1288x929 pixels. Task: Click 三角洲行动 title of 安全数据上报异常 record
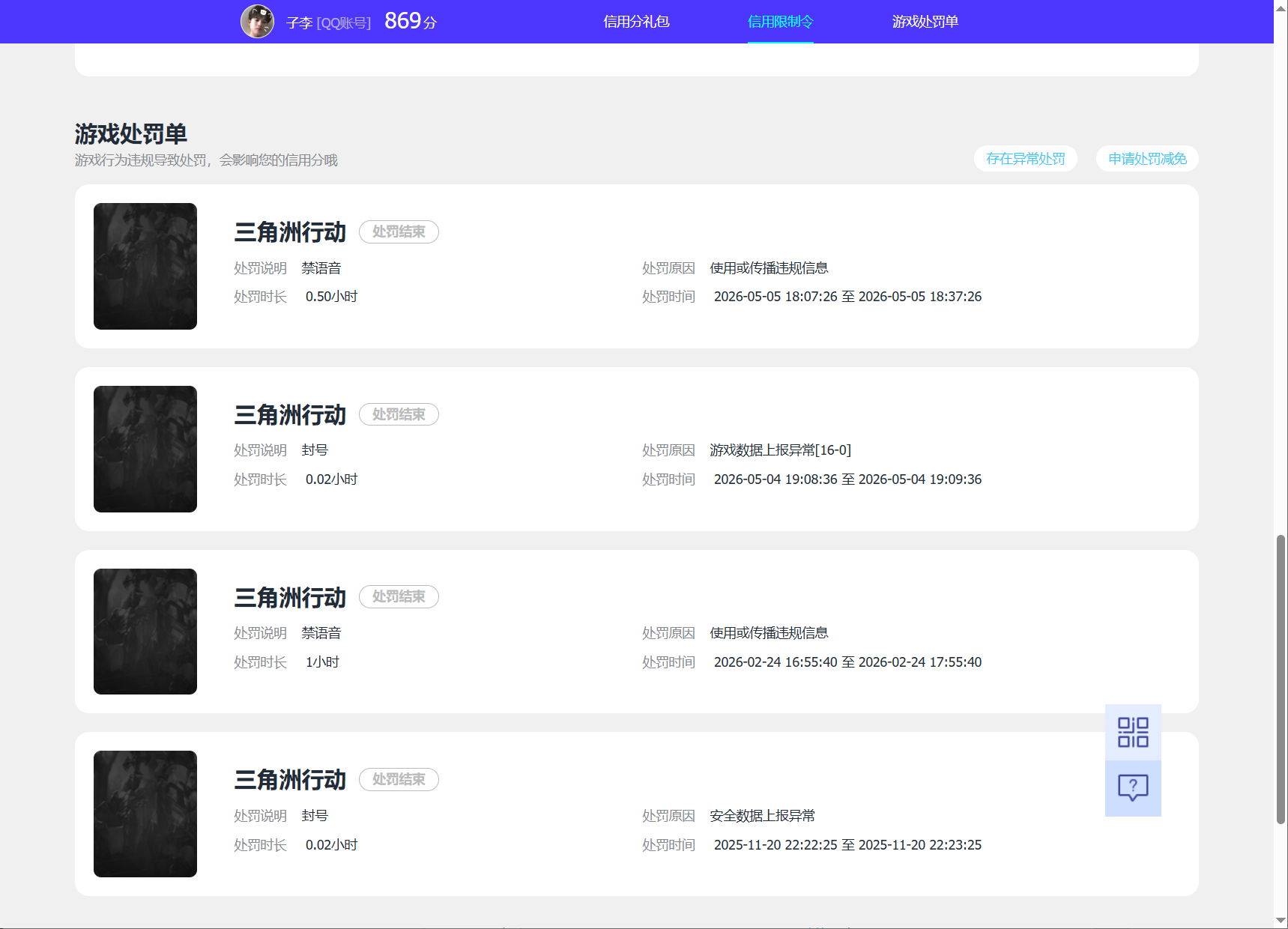290,780
